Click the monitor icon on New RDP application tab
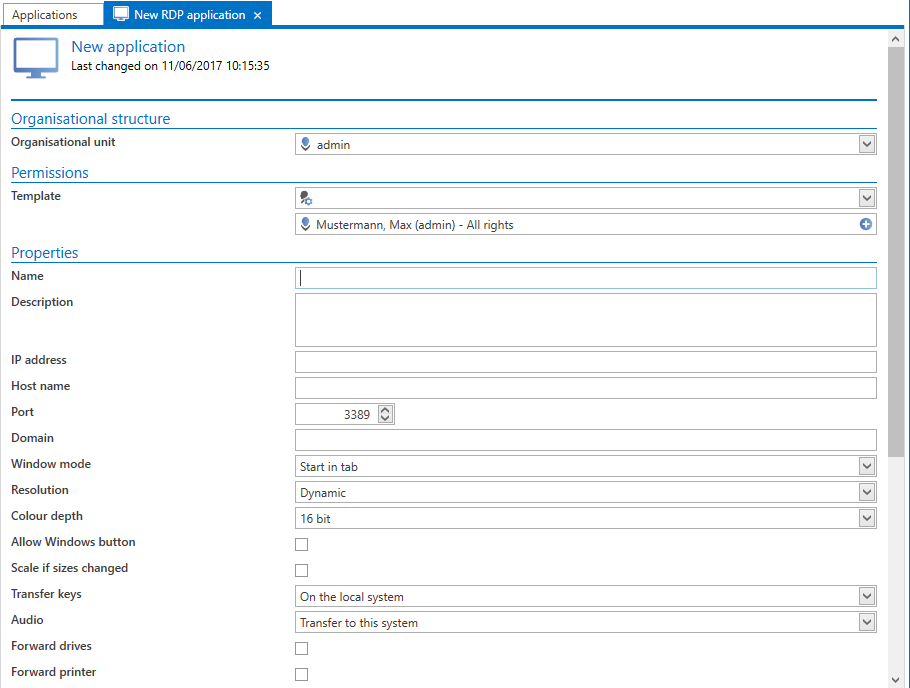This screenshot has height=688, width=910. (120, 14)
